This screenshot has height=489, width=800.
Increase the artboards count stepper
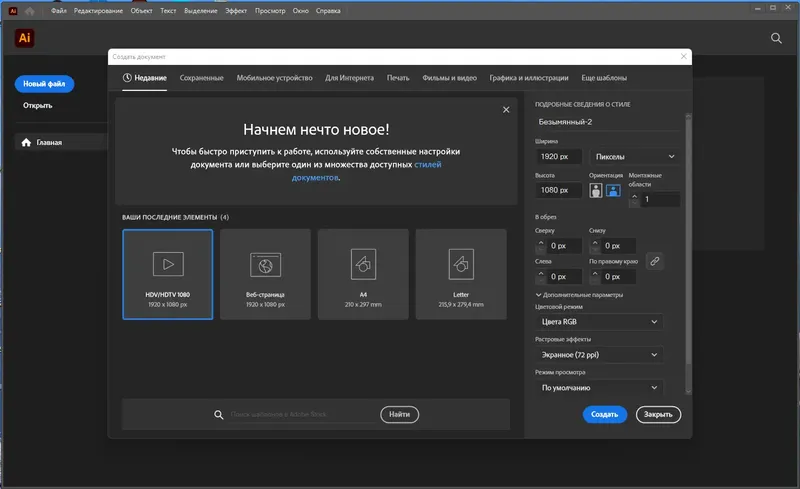tap(634, 196)
